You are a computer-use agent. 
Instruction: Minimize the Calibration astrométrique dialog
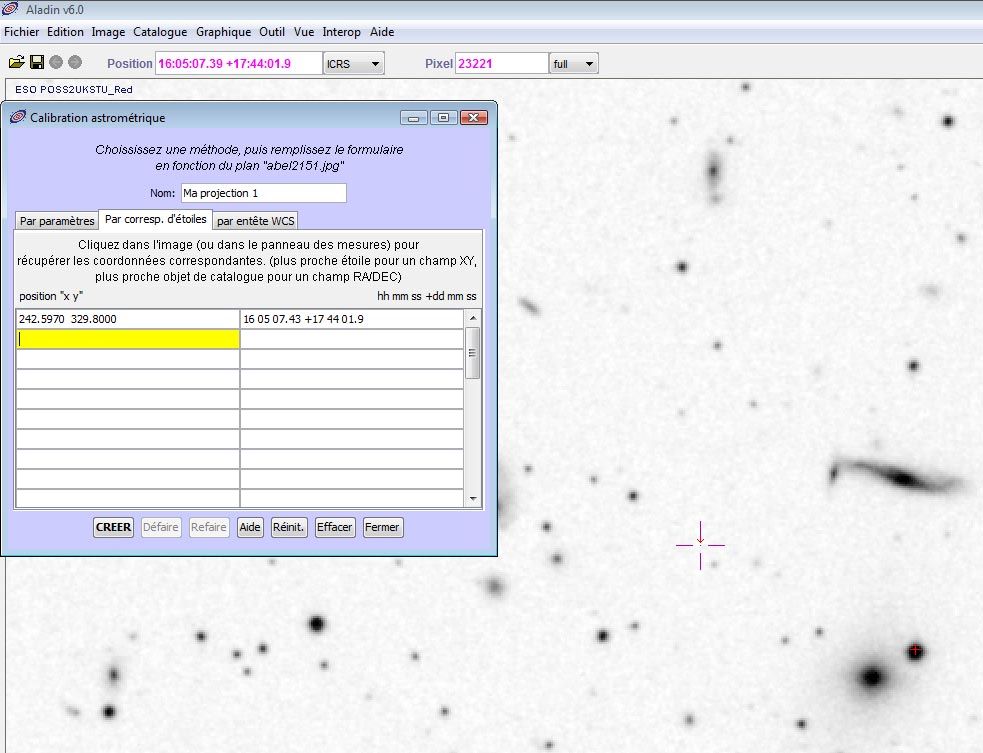pyautogui.click(x=413, y=118)
